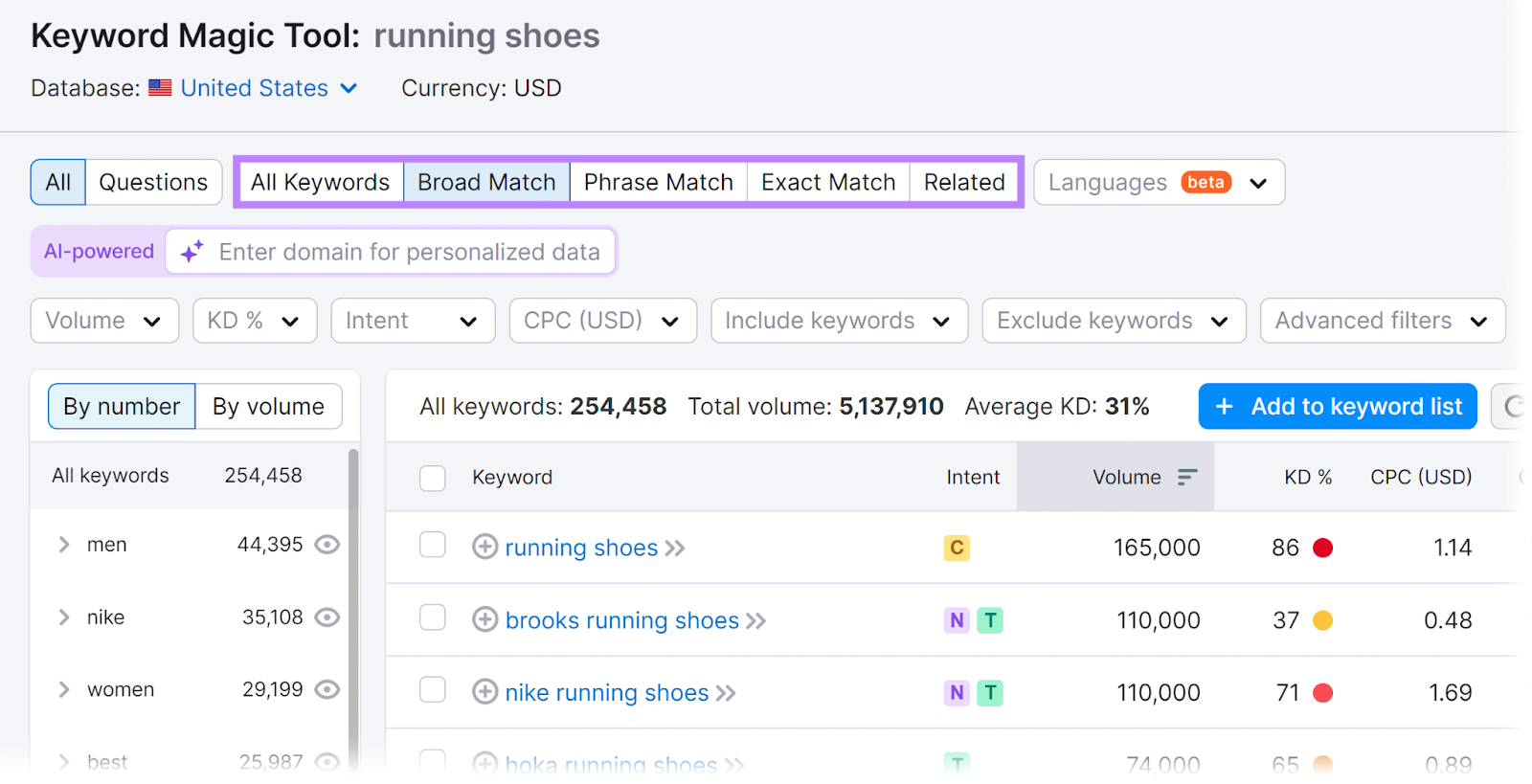Image resolution: width=1532 pixels, height=784 pixels.
Task: Click the Keyword column header
Action: pyautogui.click(x=512, y=477)
